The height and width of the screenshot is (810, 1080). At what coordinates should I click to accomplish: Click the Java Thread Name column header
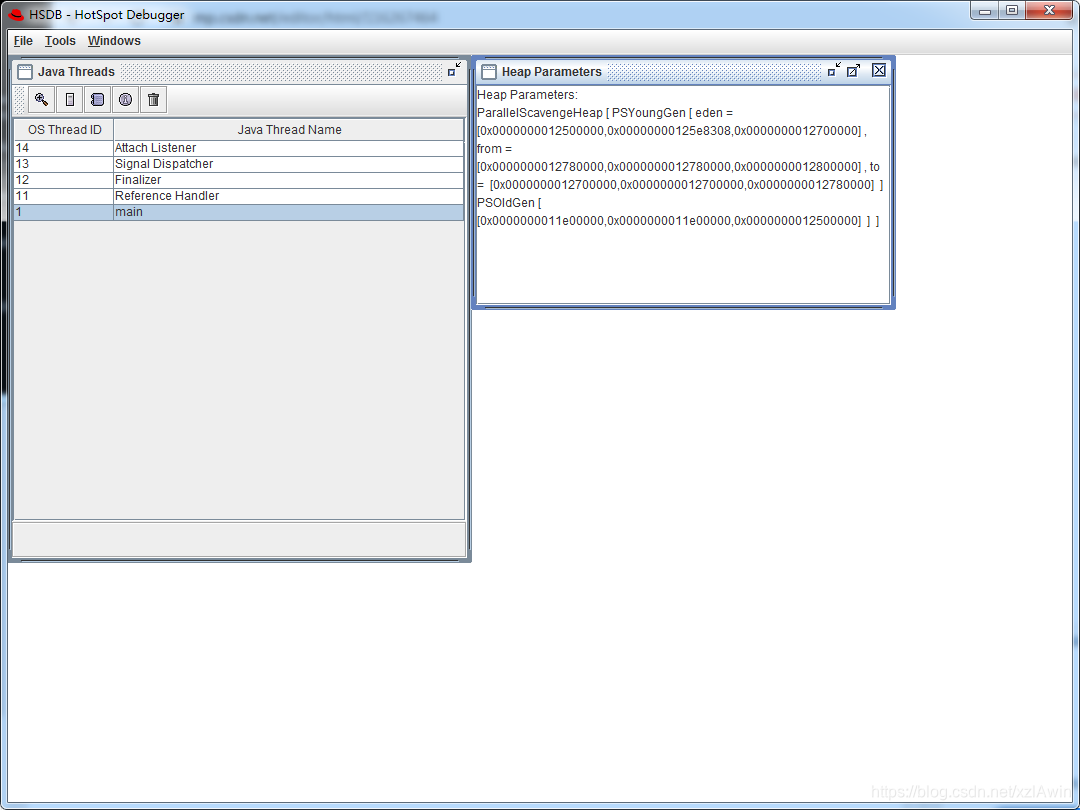coord(289,129)
